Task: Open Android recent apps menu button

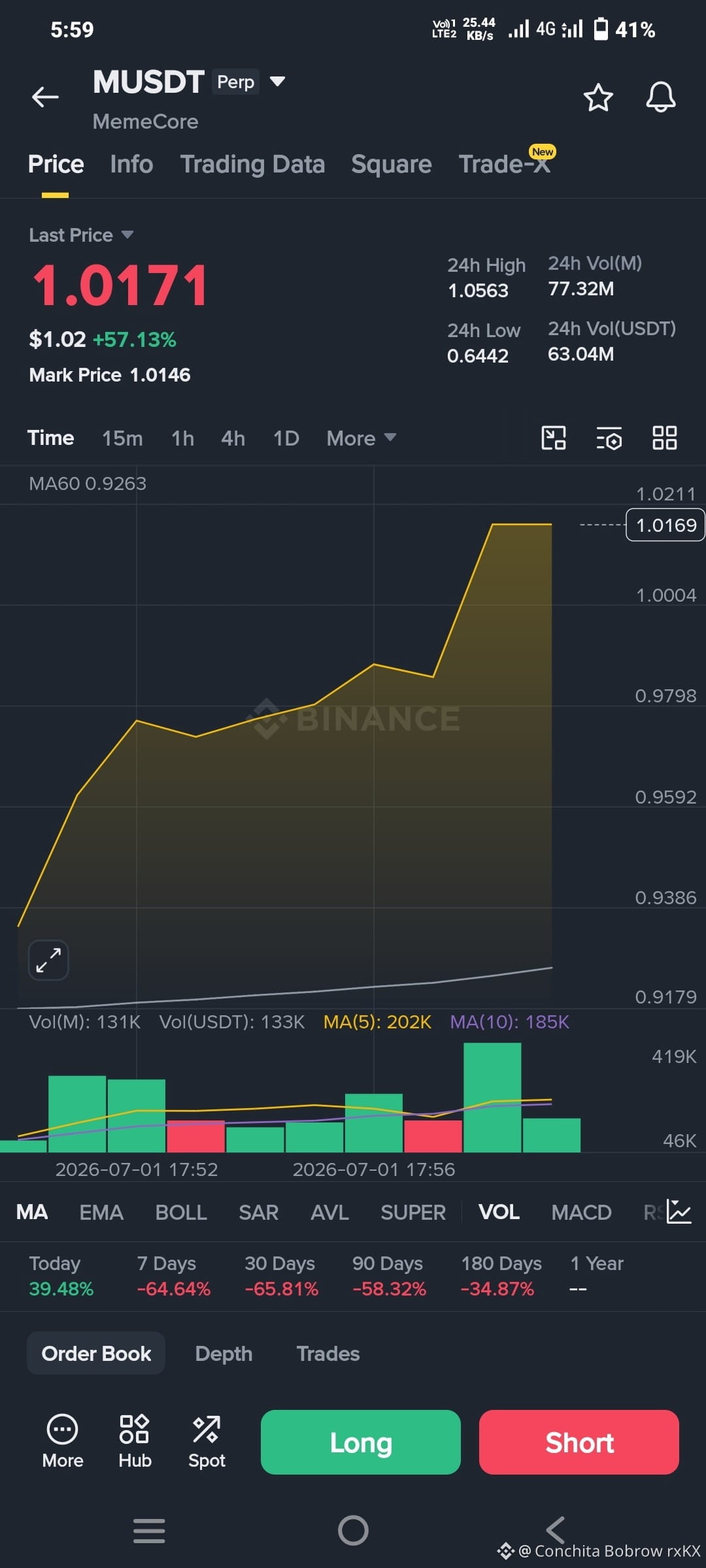Action: [149, 1530]
